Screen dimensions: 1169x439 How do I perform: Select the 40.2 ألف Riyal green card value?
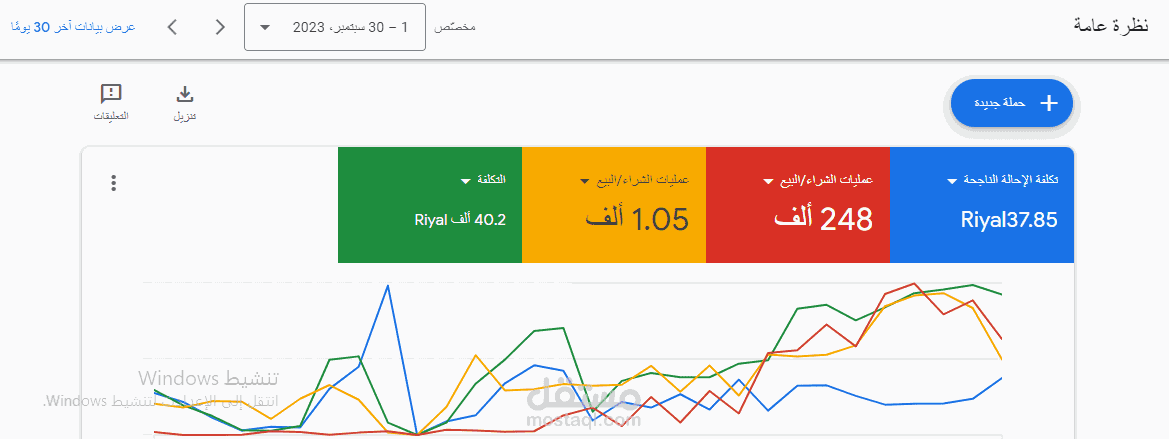coord(460,220)
